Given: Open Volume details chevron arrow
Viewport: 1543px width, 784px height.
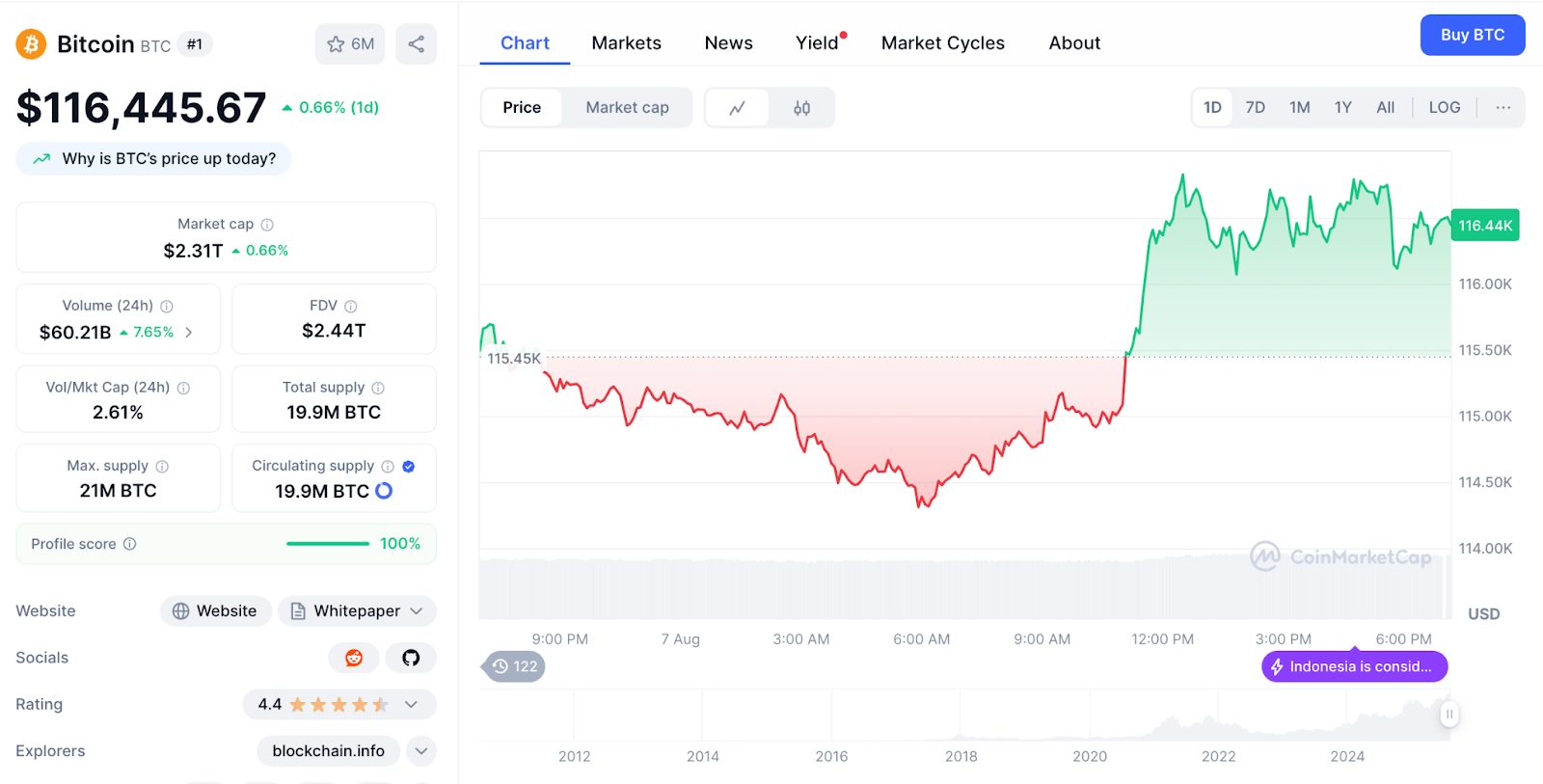Looking at the screenshot, I should (x=189, y=332).
